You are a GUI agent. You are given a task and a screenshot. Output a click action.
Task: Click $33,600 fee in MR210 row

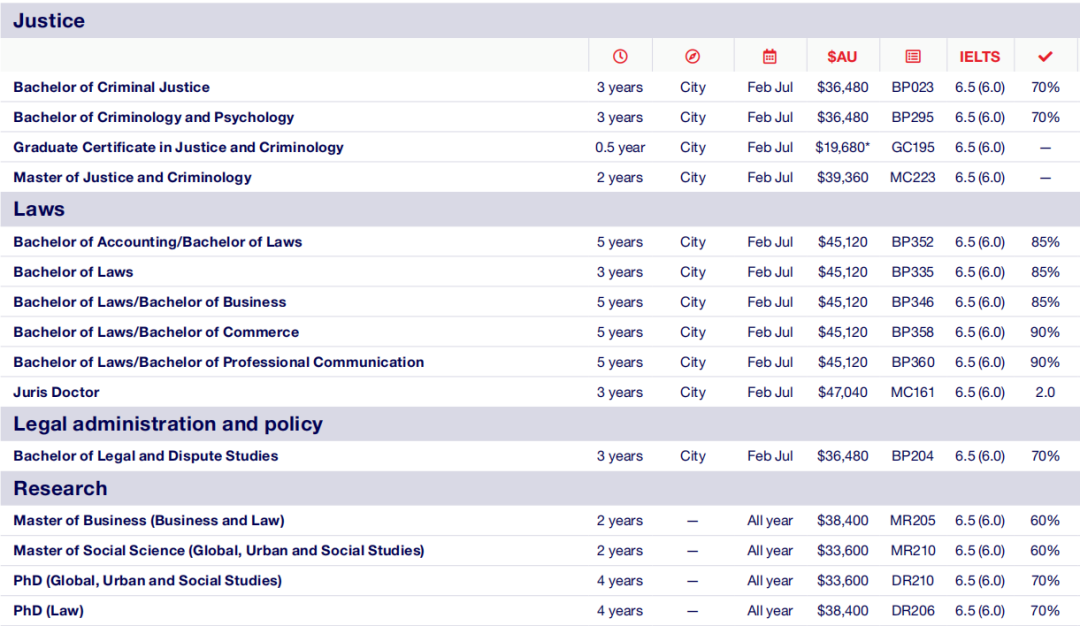[x=842, y=551]
